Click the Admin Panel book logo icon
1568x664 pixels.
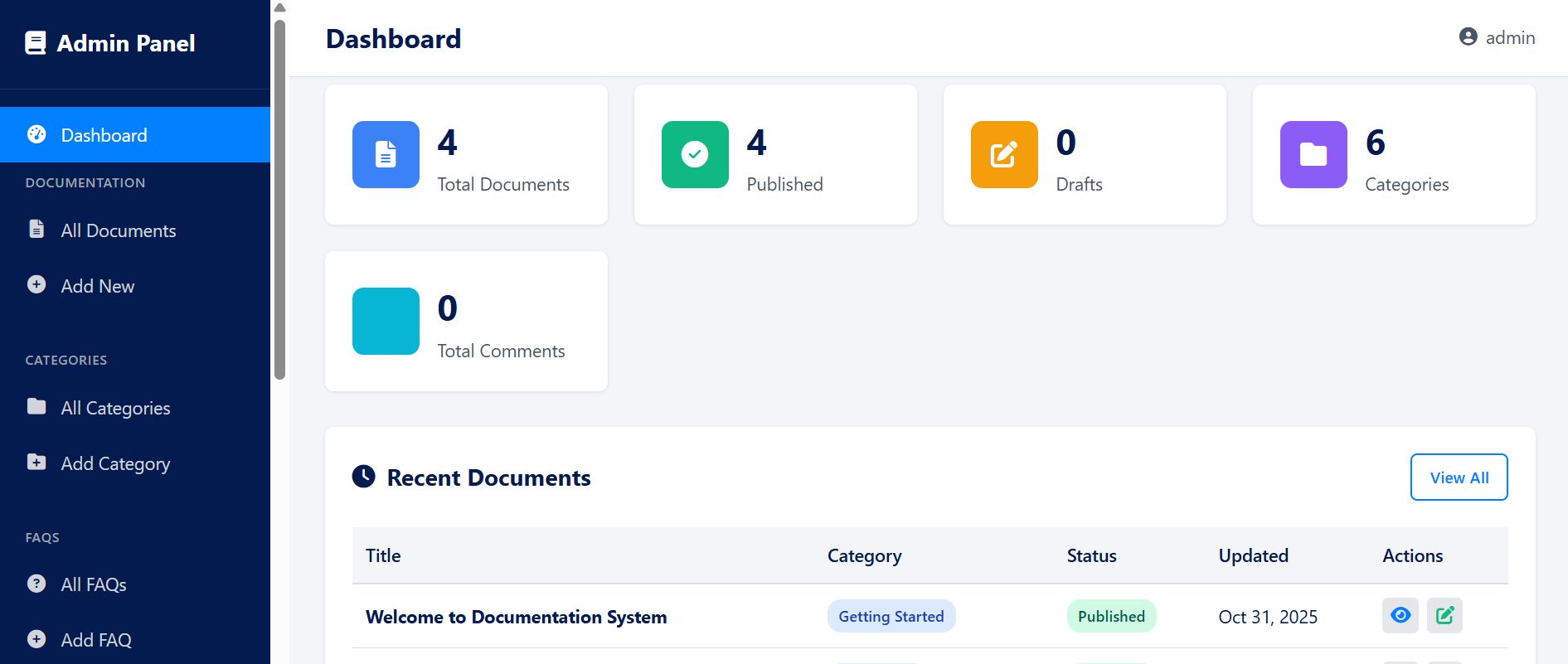pyautogui.click(x=36, y=43)
